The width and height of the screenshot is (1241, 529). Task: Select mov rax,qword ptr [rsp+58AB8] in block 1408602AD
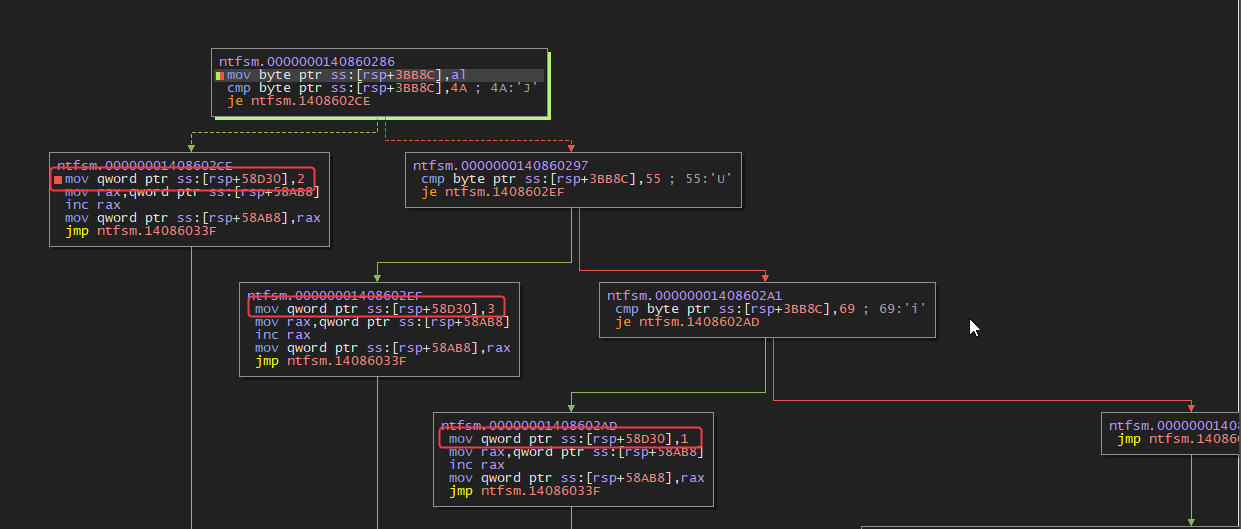pyautogui.click(x=576, y=452)
